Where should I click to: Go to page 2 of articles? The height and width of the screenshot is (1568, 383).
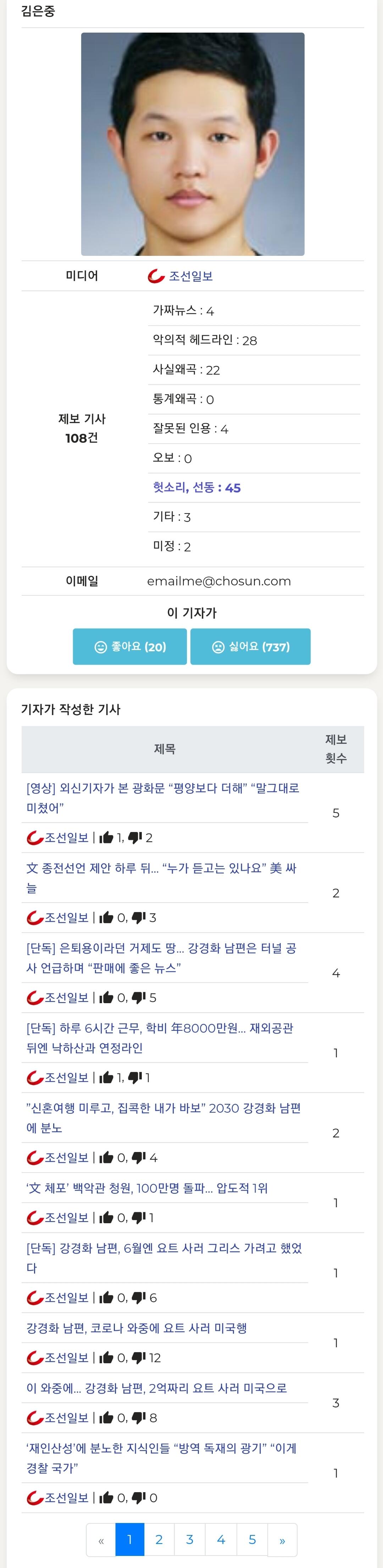pyautogui.click(x=159, y=1539)
